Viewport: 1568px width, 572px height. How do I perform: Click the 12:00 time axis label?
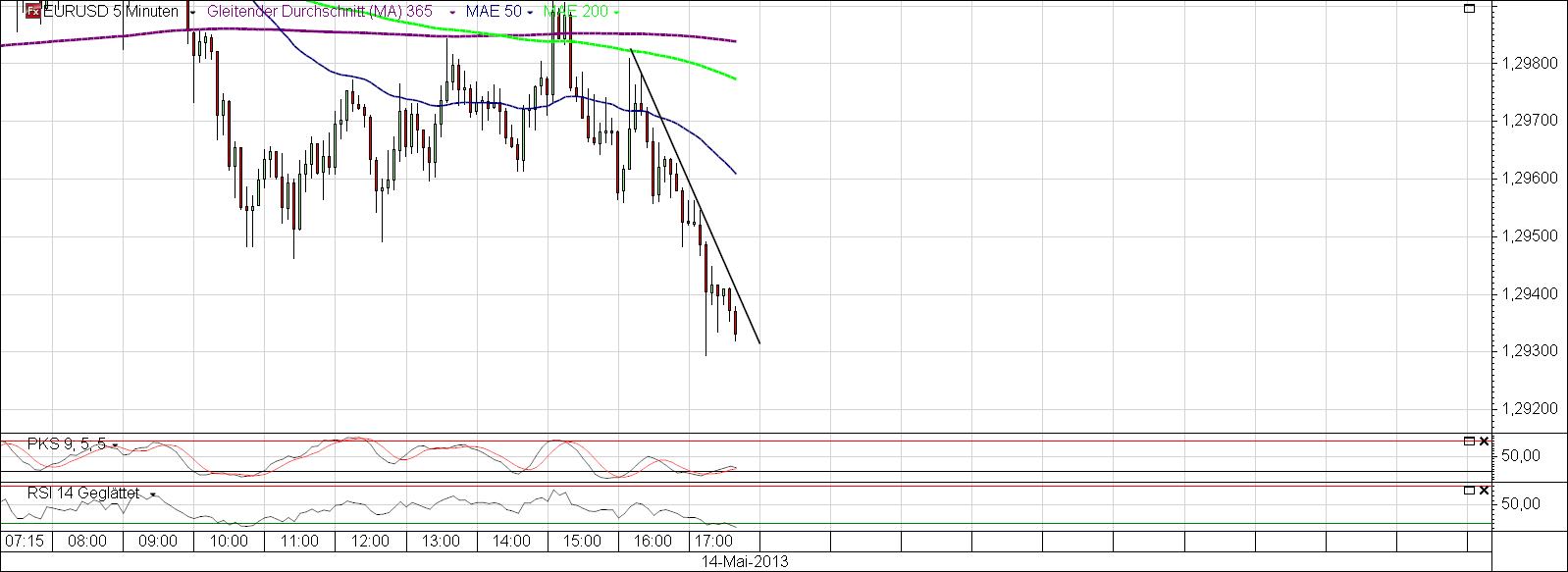(x=370, y=542)
